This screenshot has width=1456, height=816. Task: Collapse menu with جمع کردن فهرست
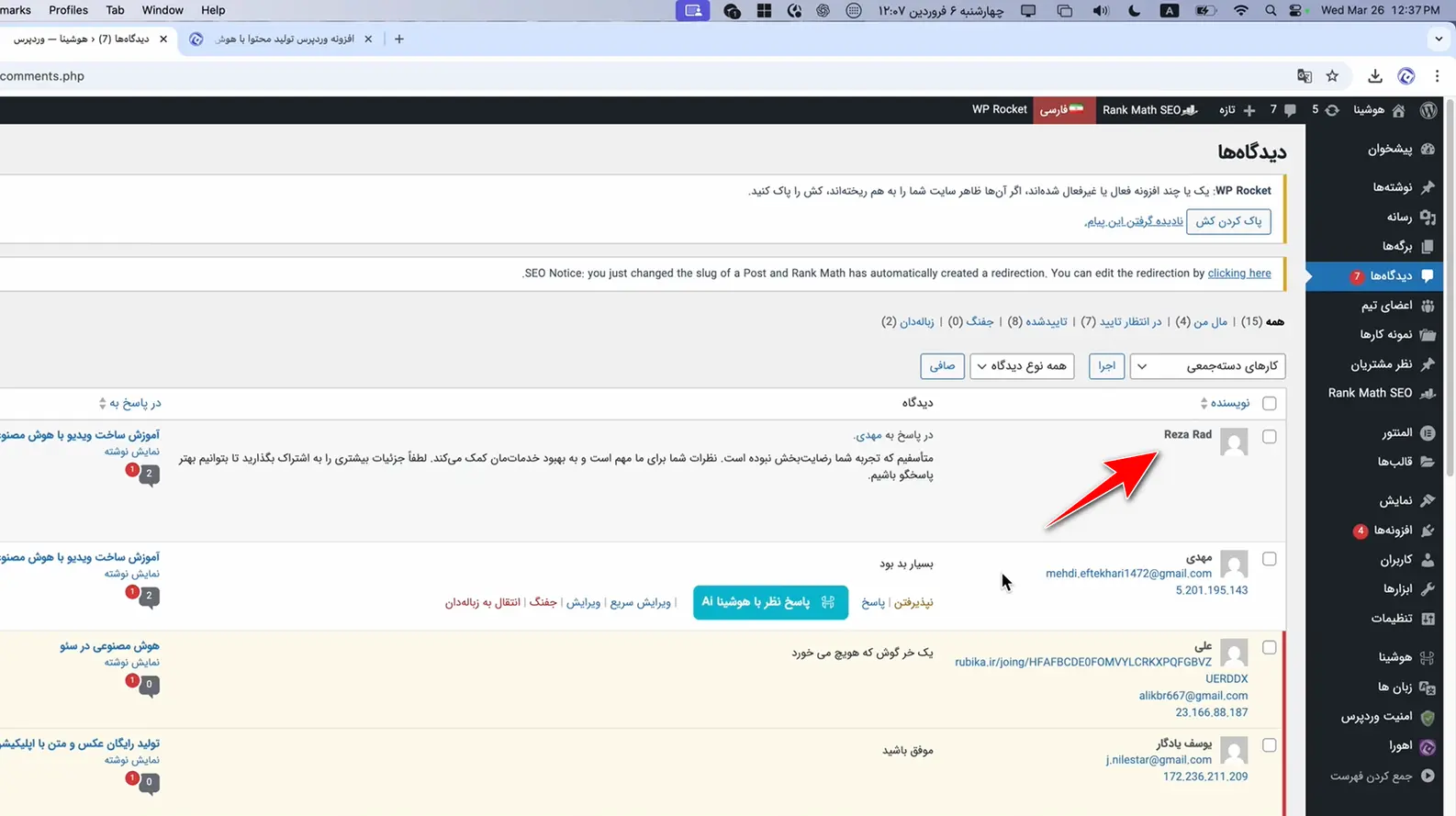(x=1382, y=777)
